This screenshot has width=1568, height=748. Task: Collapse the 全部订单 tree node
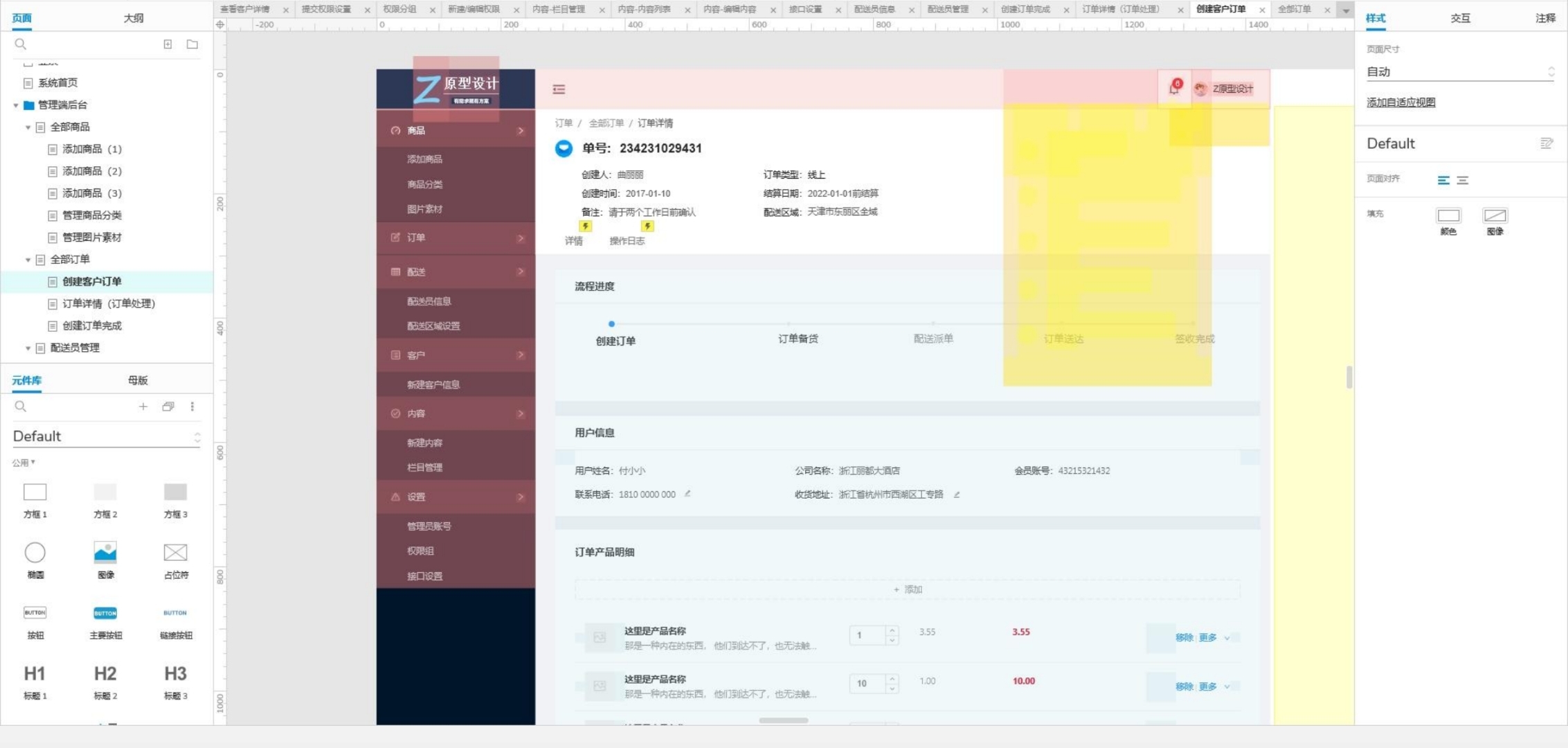point(28,260)
